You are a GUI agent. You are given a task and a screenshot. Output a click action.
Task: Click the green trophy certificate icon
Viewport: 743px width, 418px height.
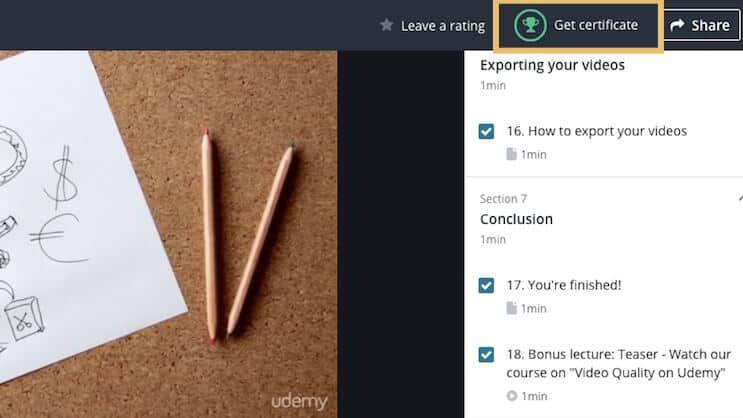pos(530,25)
